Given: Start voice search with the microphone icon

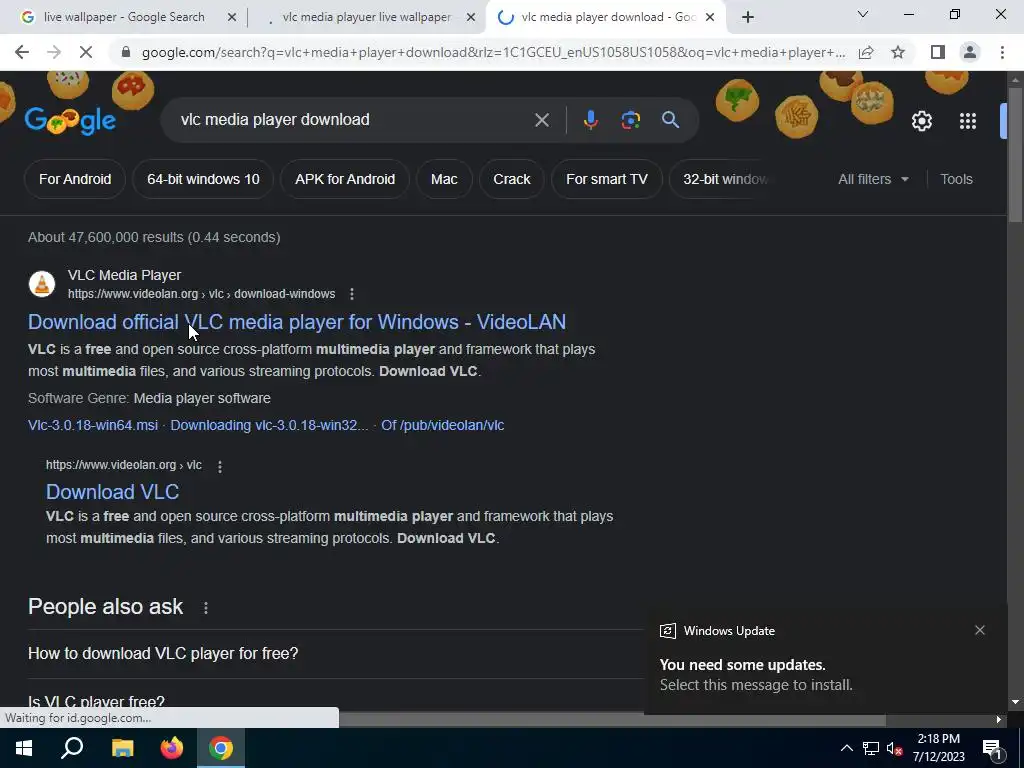Looking at the screenshot, I should [x=590, y=120].
